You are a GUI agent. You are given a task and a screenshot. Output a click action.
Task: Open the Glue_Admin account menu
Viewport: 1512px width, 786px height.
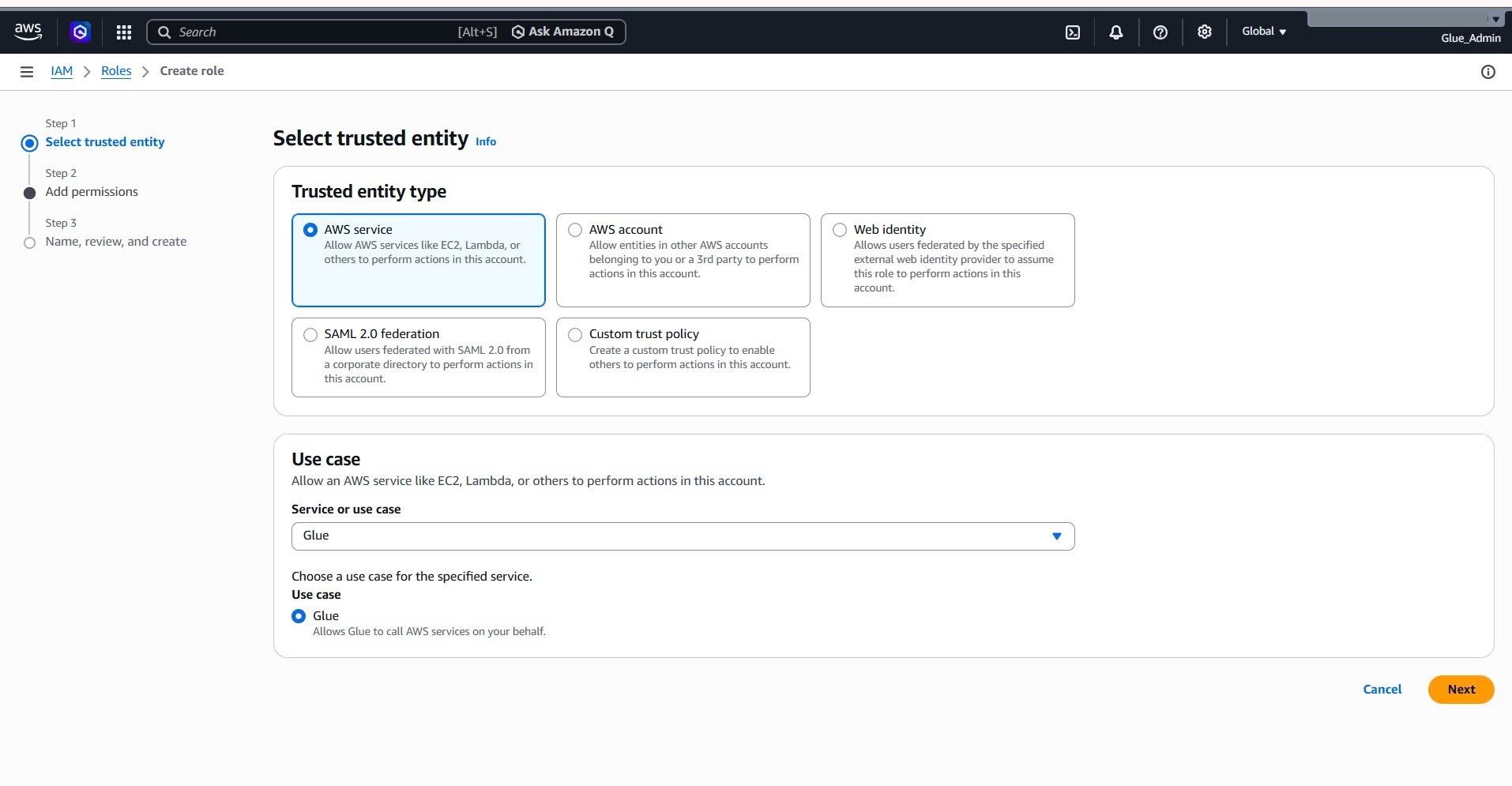[x=1470, y=38]
